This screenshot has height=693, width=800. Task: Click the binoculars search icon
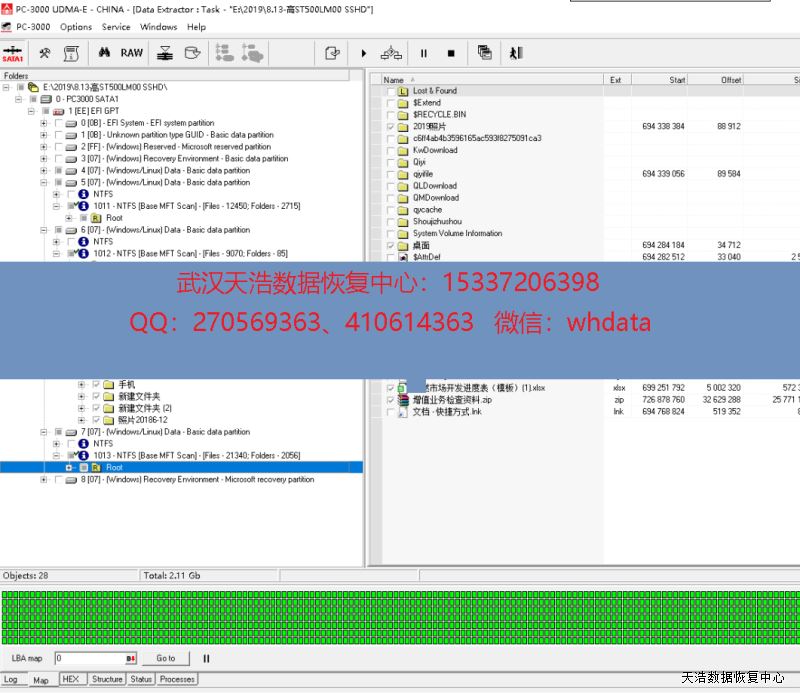tap(103, 53)
